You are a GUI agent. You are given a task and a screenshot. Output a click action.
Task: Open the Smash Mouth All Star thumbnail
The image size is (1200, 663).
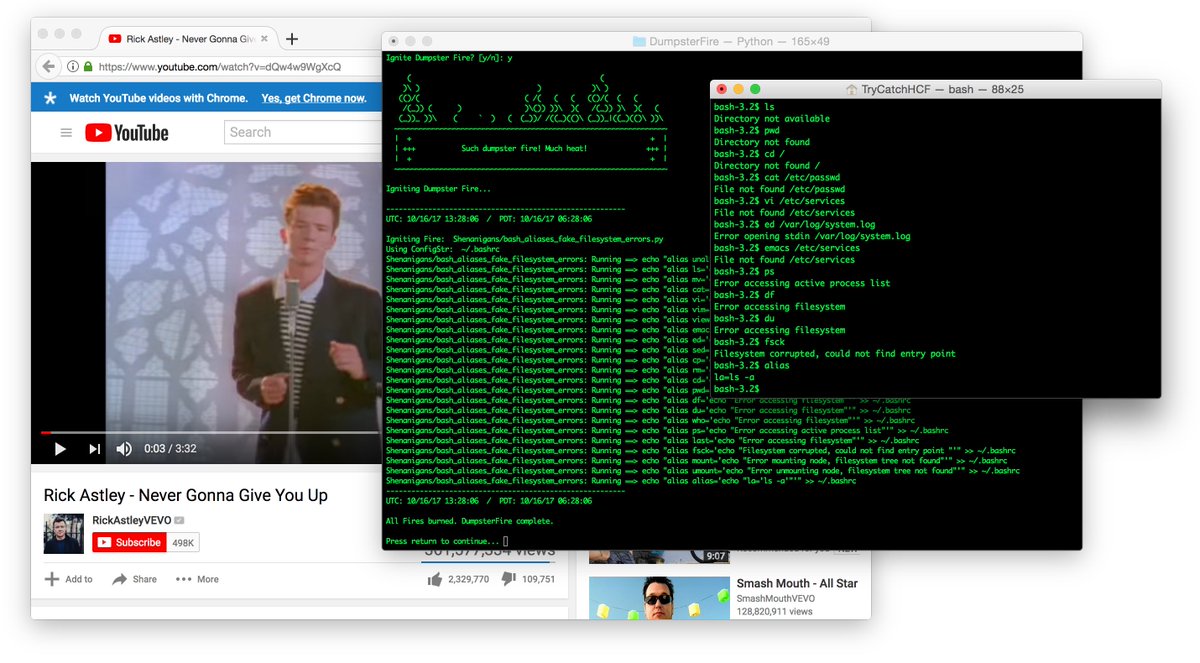(659, 599)
